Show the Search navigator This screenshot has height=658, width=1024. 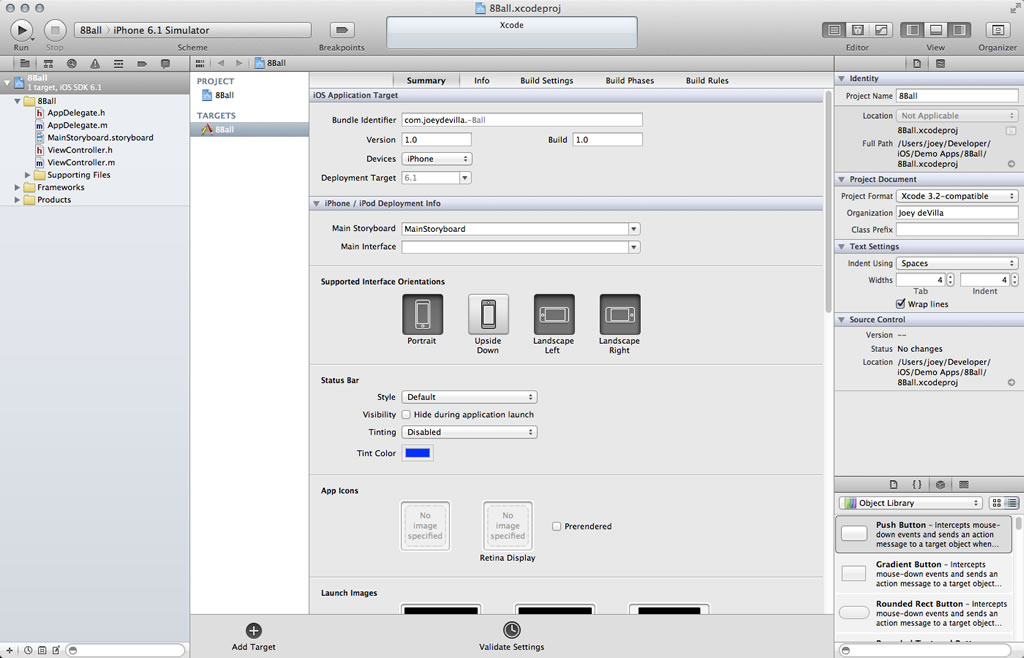[x=72, y=63]
